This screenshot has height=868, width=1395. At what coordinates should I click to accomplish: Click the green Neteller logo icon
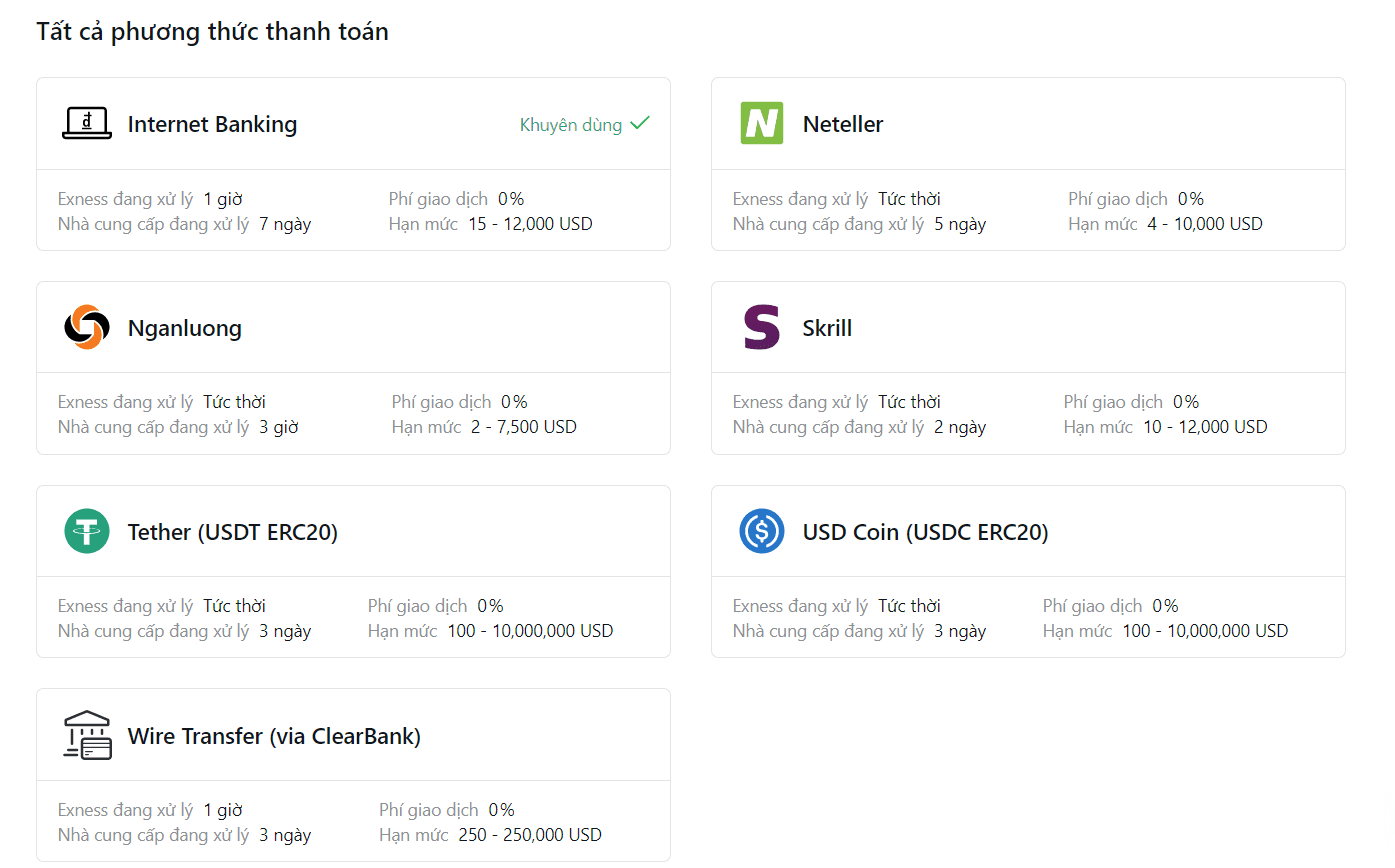point(762,124)
